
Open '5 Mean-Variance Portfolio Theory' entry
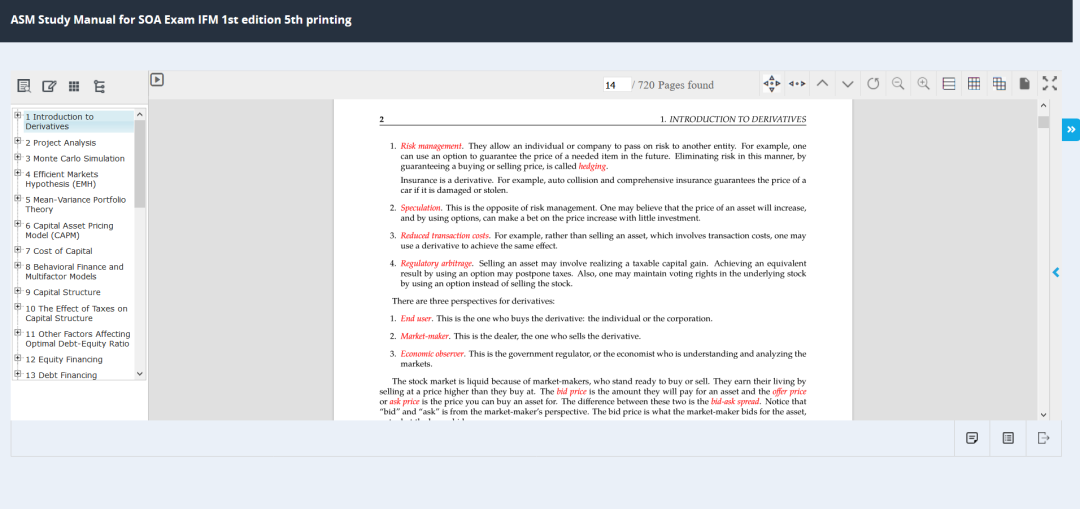[x=76, y=205]
